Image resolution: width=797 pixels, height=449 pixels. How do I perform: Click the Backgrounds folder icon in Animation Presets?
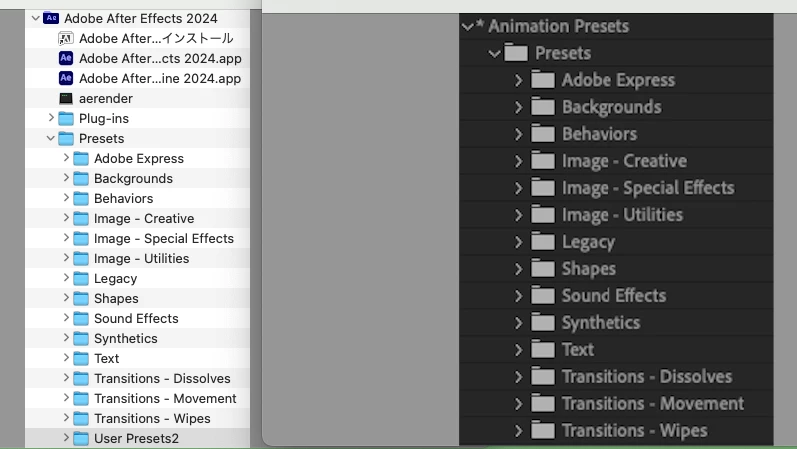(543, 107)
